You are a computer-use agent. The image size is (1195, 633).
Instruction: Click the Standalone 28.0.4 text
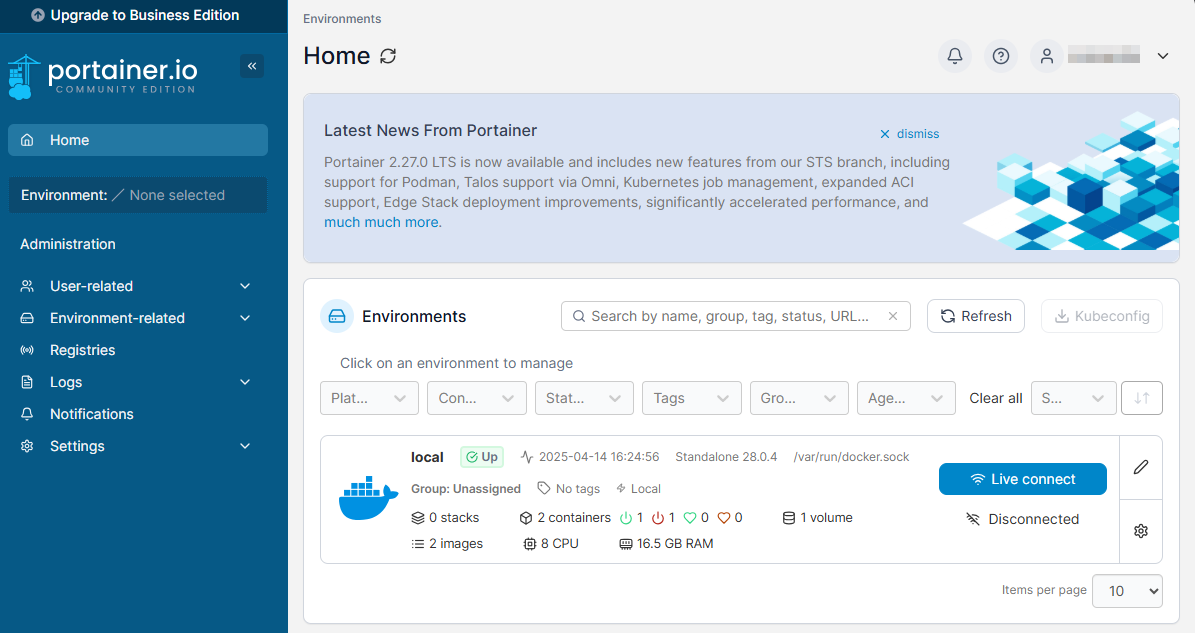(726, 457)
